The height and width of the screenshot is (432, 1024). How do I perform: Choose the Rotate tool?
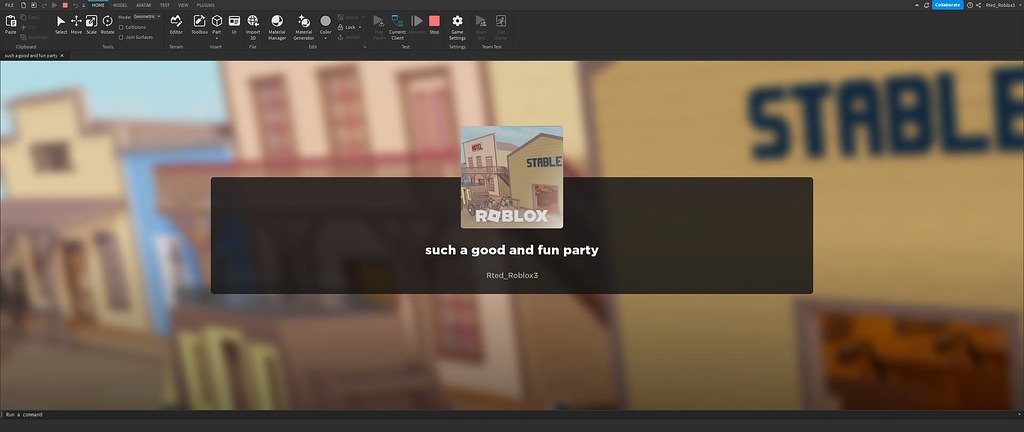(x=107, y=24)
